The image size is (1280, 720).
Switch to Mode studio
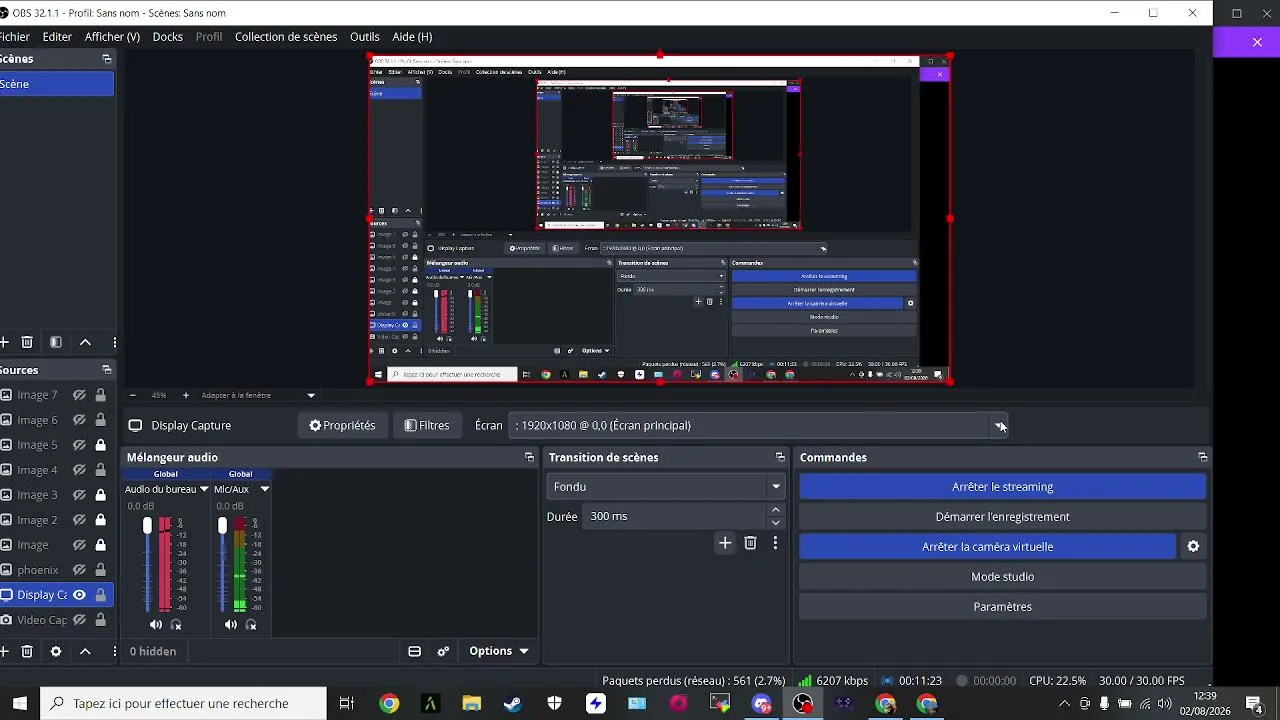[1002, 577]
